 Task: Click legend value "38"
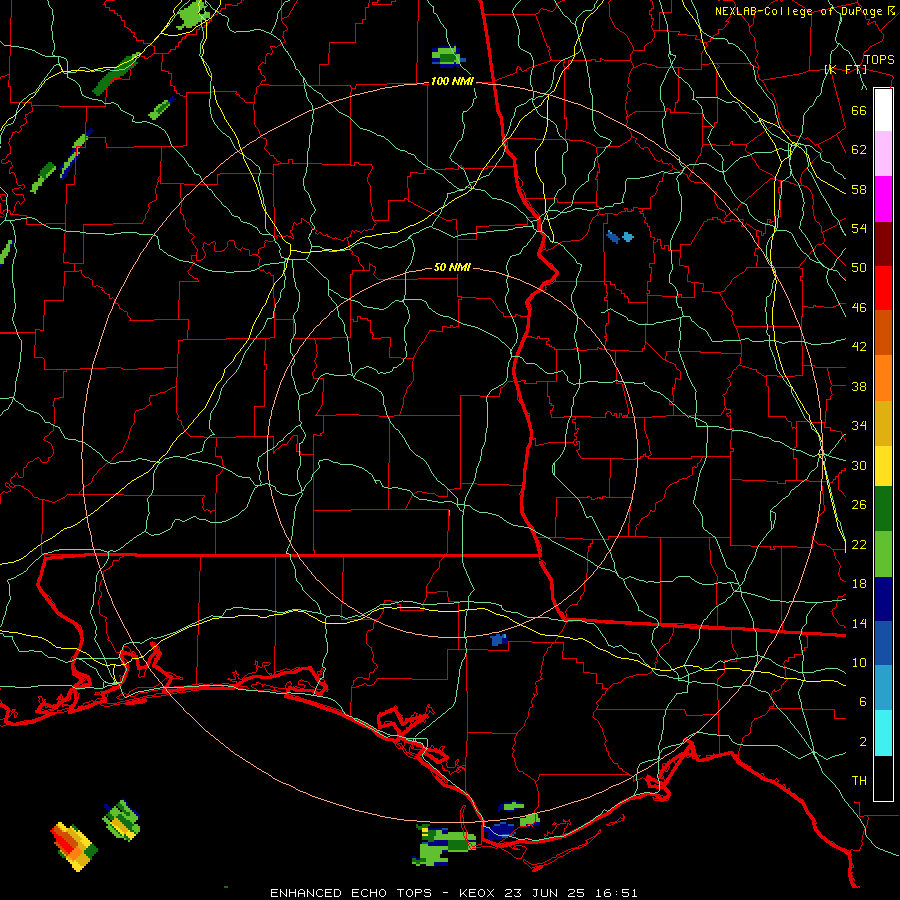click(859, 387)
